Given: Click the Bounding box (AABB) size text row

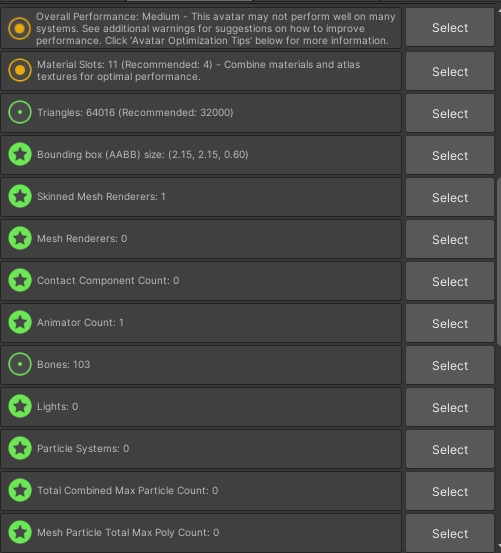Looking at the screenshot, I should point(201,155).
